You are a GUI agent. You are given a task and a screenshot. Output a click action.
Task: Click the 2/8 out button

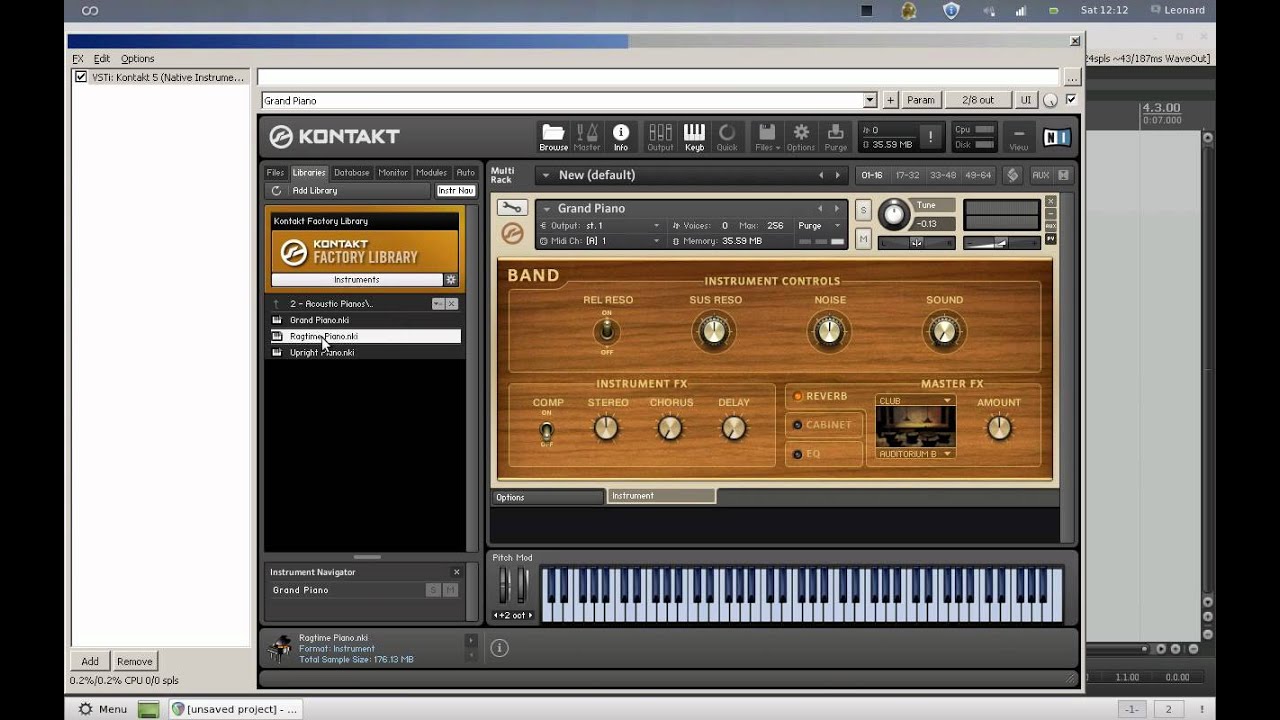coord(978,100)
